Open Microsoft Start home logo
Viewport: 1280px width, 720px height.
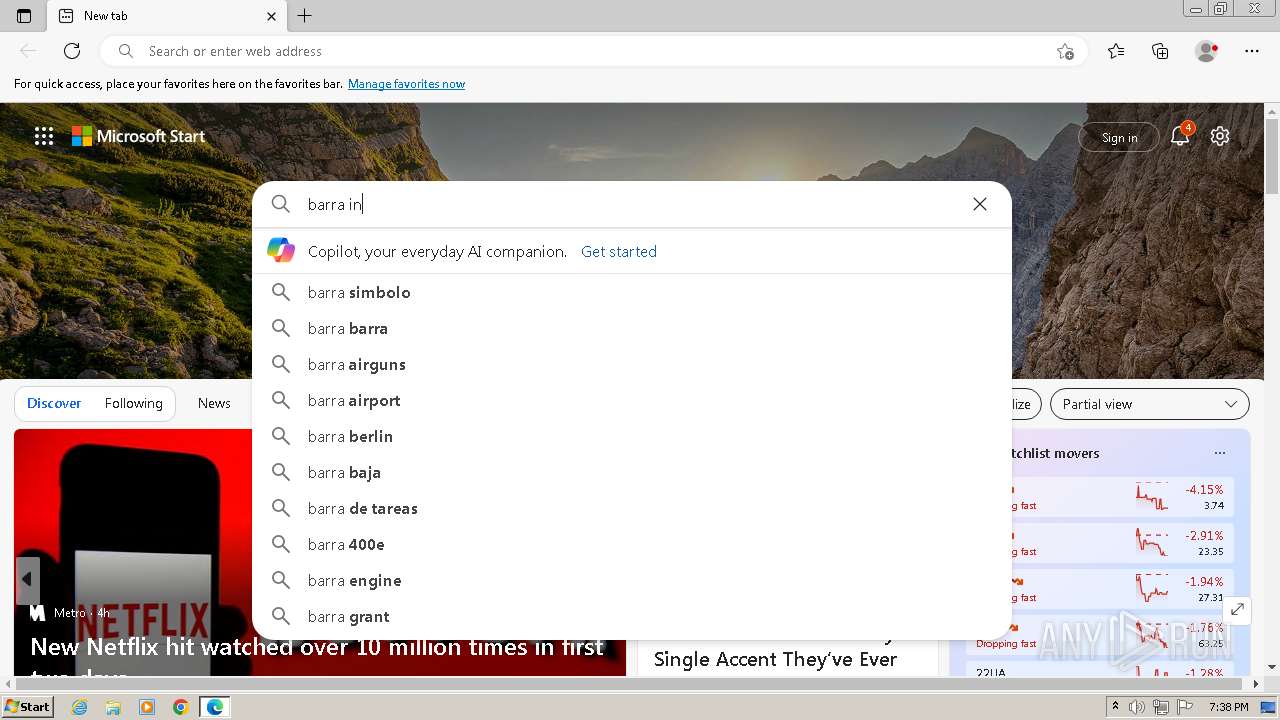click(x=138, y=136)
